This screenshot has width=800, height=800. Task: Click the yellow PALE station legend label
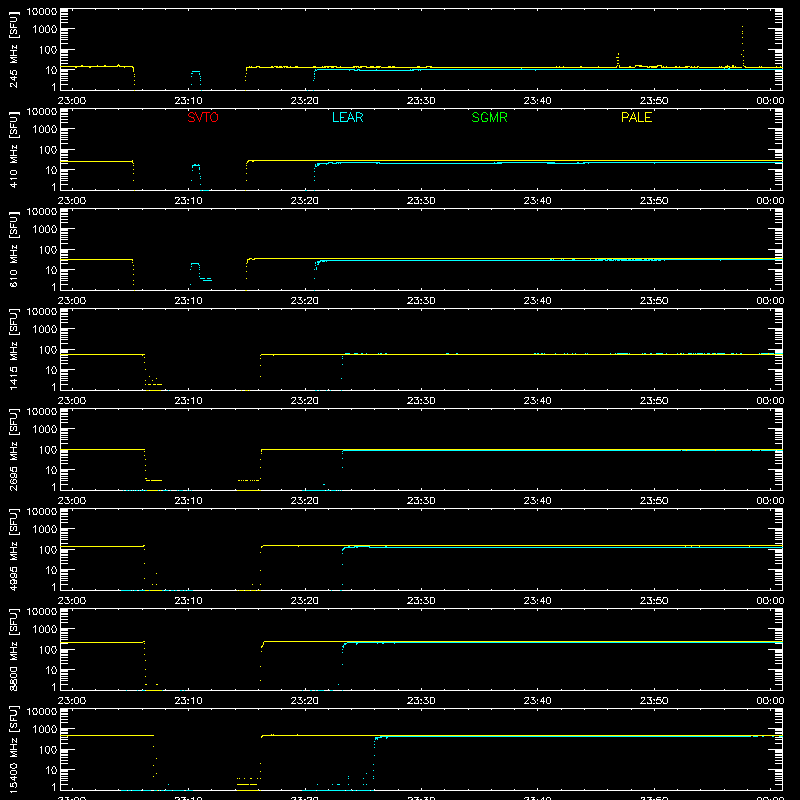pyautogui.click(x=636, y=117)
